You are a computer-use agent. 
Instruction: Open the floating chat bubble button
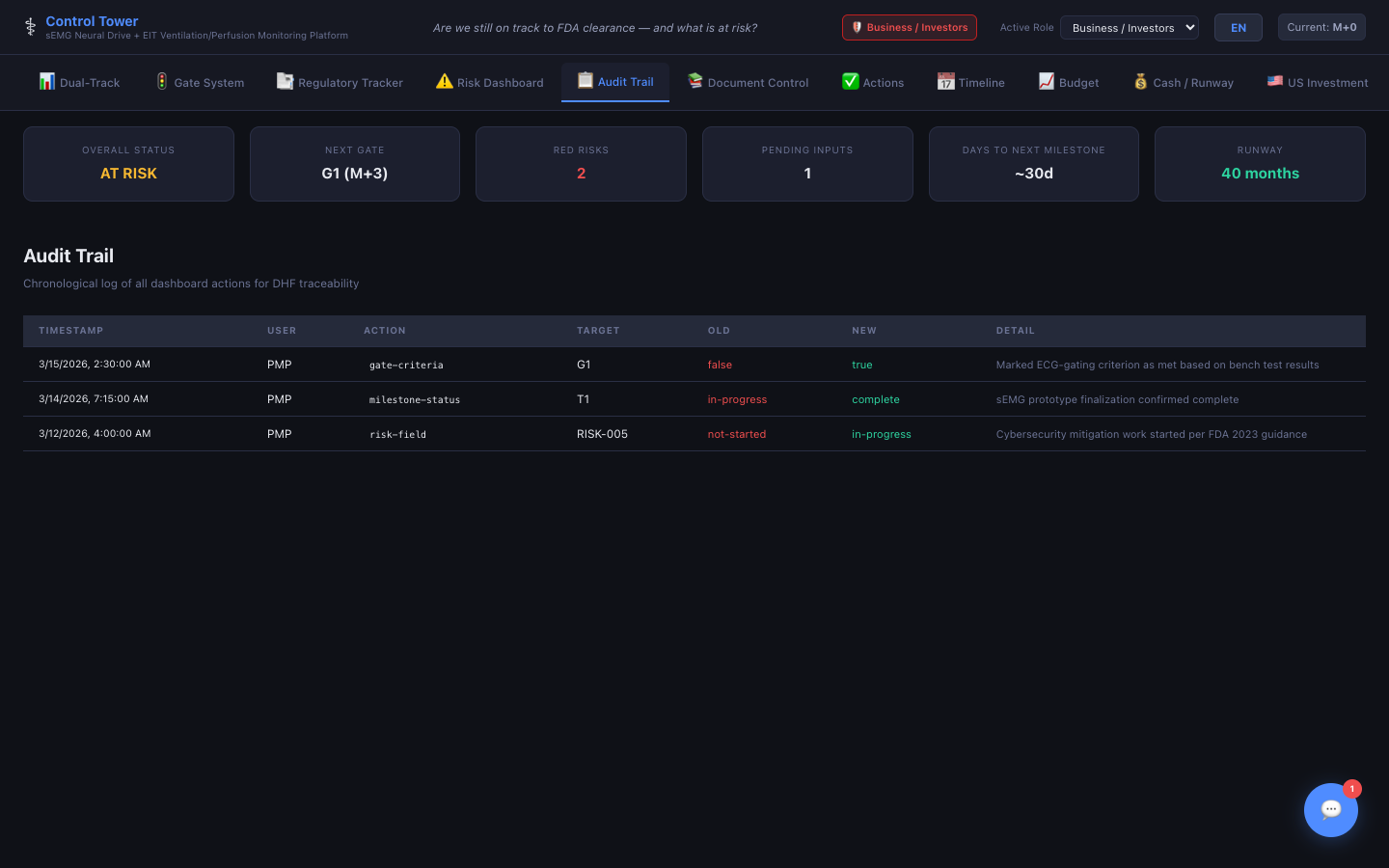(1330, 809)
